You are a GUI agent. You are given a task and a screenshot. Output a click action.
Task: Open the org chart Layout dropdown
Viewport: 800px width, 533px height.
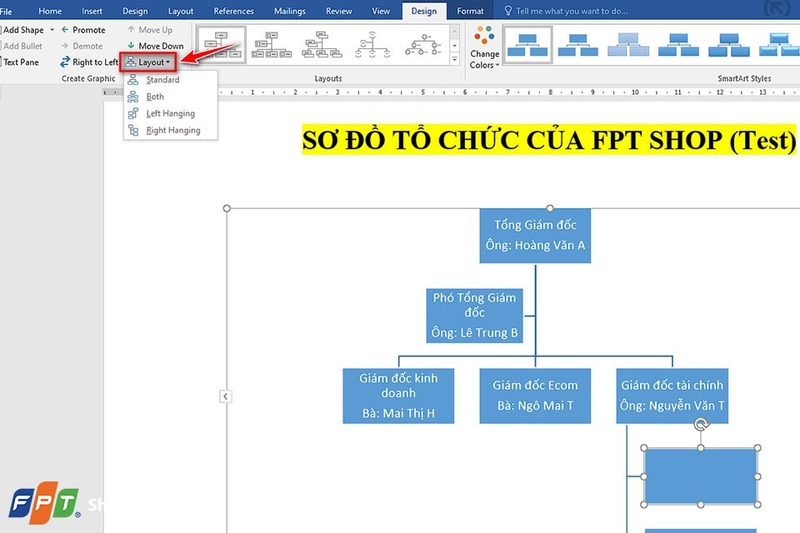[x=148, y=62]
